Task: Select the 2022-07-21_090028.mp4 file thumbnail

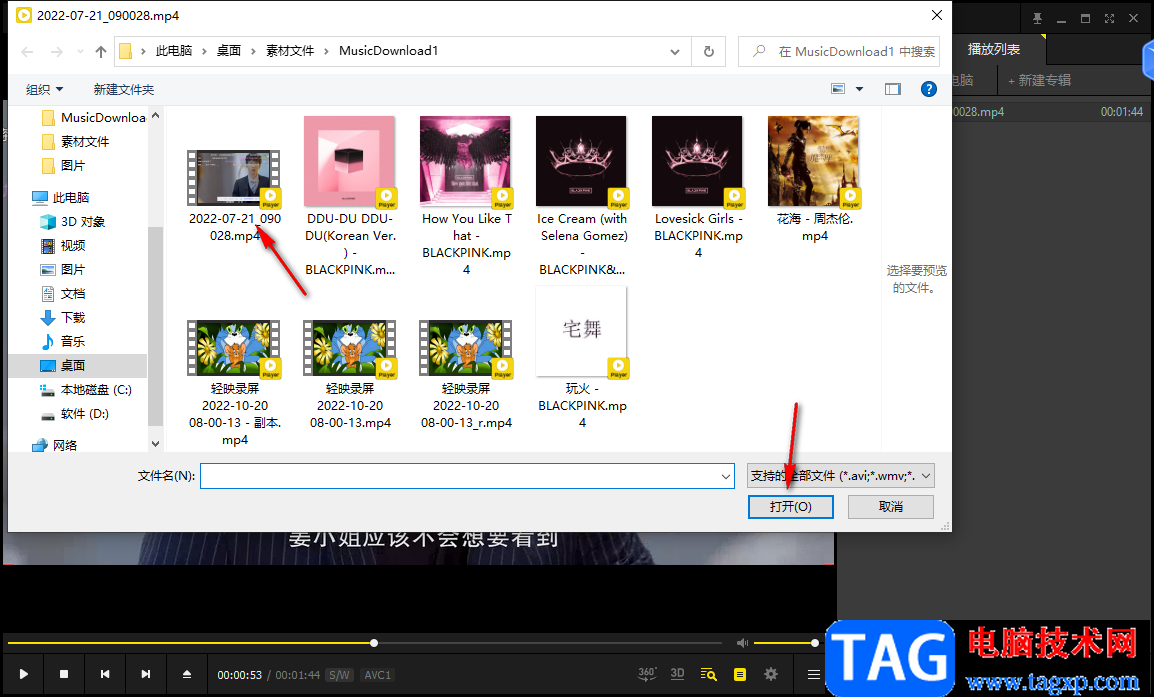Action: coord(234,179)
